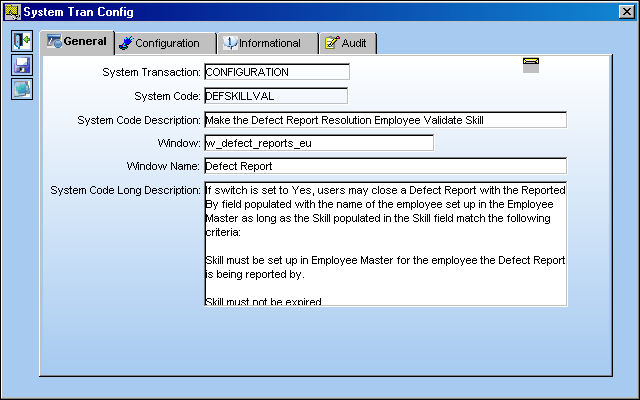Click the System Code field DEFSKILLVAL

tap(276, 96)
